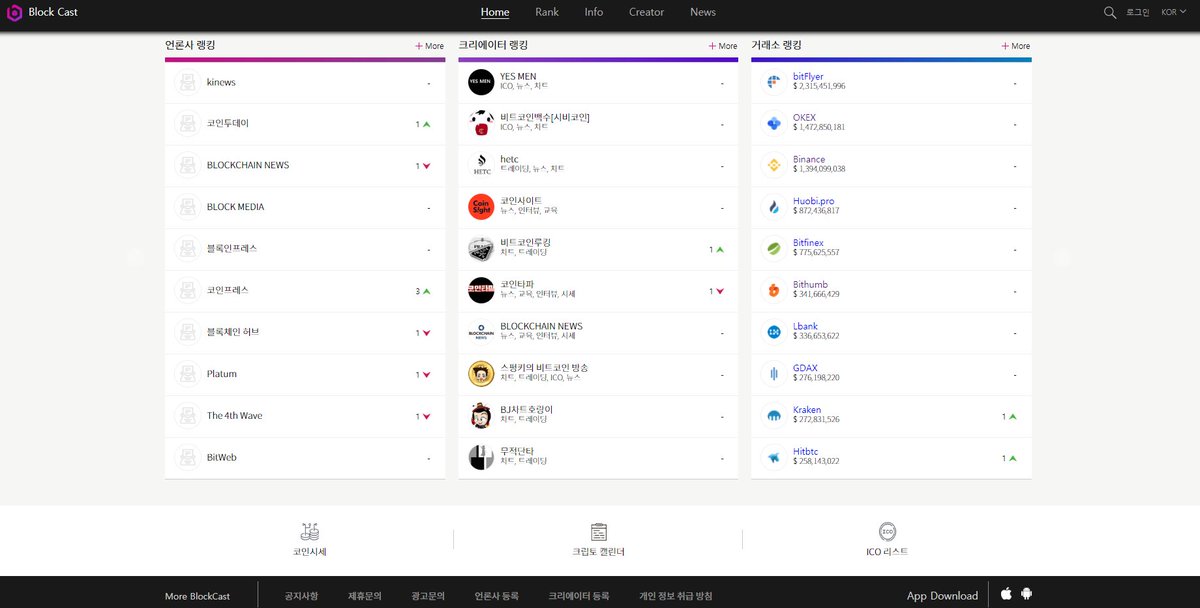This screenshot has width=1200, height=608.
Task: Go to previous slide arrow
Action: point(136,258)
